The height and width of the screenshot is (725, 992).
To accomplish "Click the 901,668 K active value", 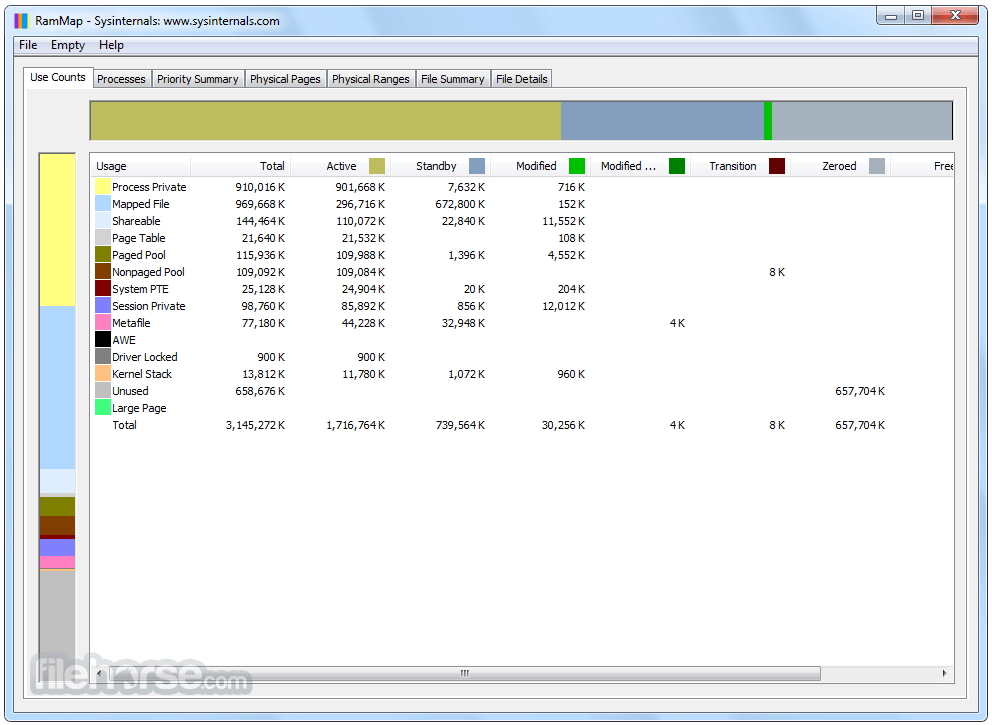I will tap(360, 187).
